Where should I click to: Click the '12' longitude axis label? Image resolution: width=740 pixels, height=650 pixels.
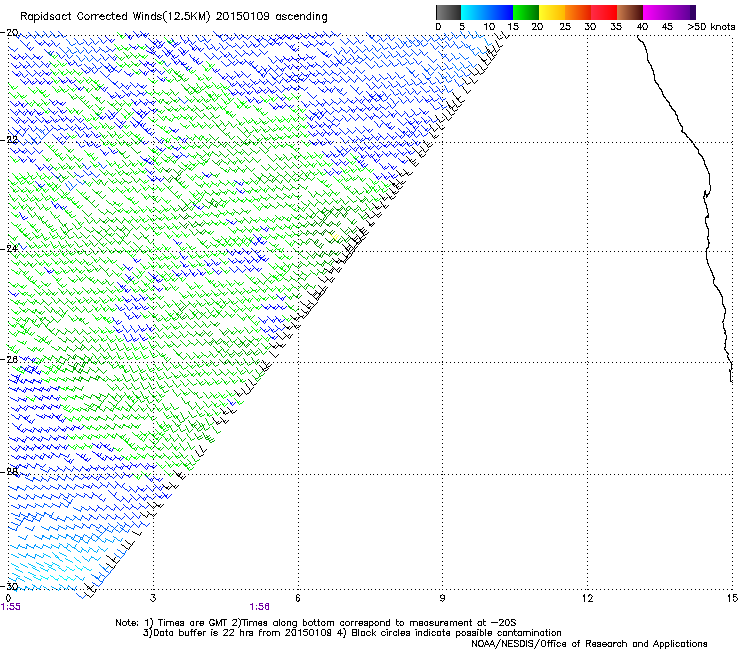588,598
